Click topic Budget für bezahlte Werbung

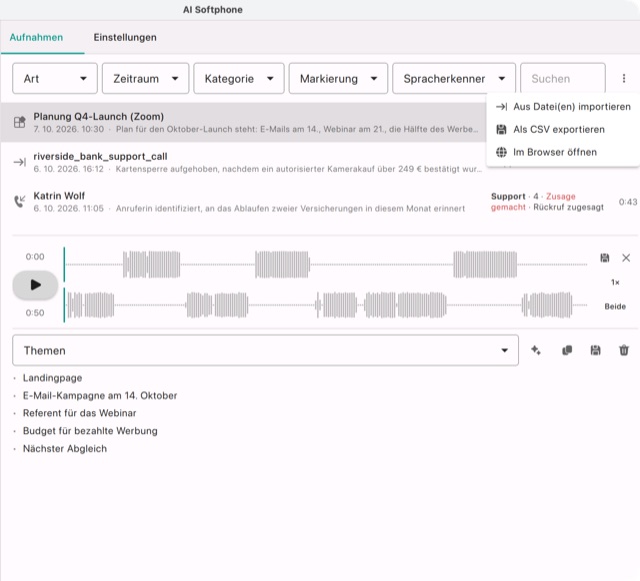click(90, 431)
